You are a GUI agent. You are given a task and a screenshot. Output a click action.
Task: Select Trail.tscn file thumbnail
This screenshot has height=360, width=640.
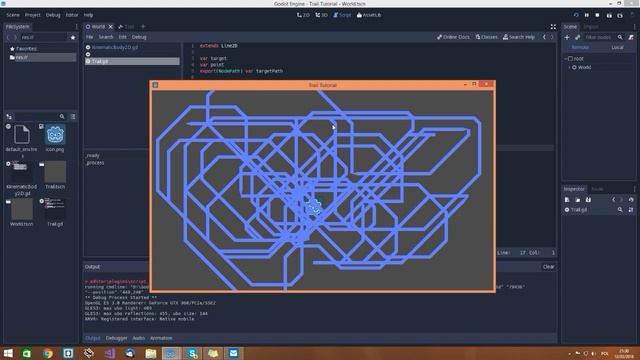(x=55, y=175)
